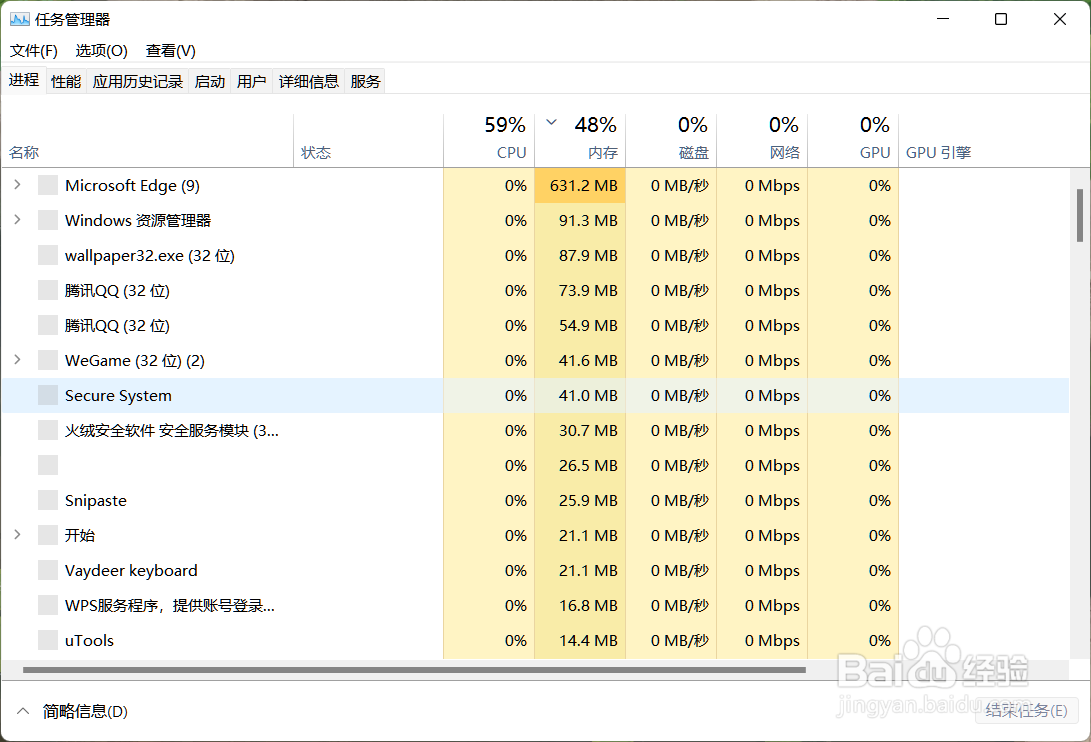Sort by the GPU 引擎 column header

pyautogui.click(x=938, y=152)
